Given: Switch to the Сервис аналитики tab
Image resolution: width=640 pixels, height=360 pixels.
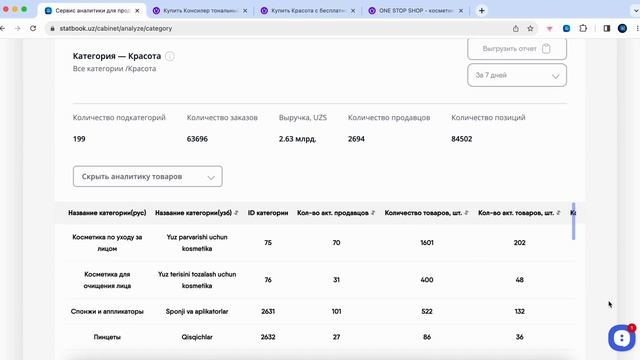Looking at the screenshot, I should pos(93,11).
